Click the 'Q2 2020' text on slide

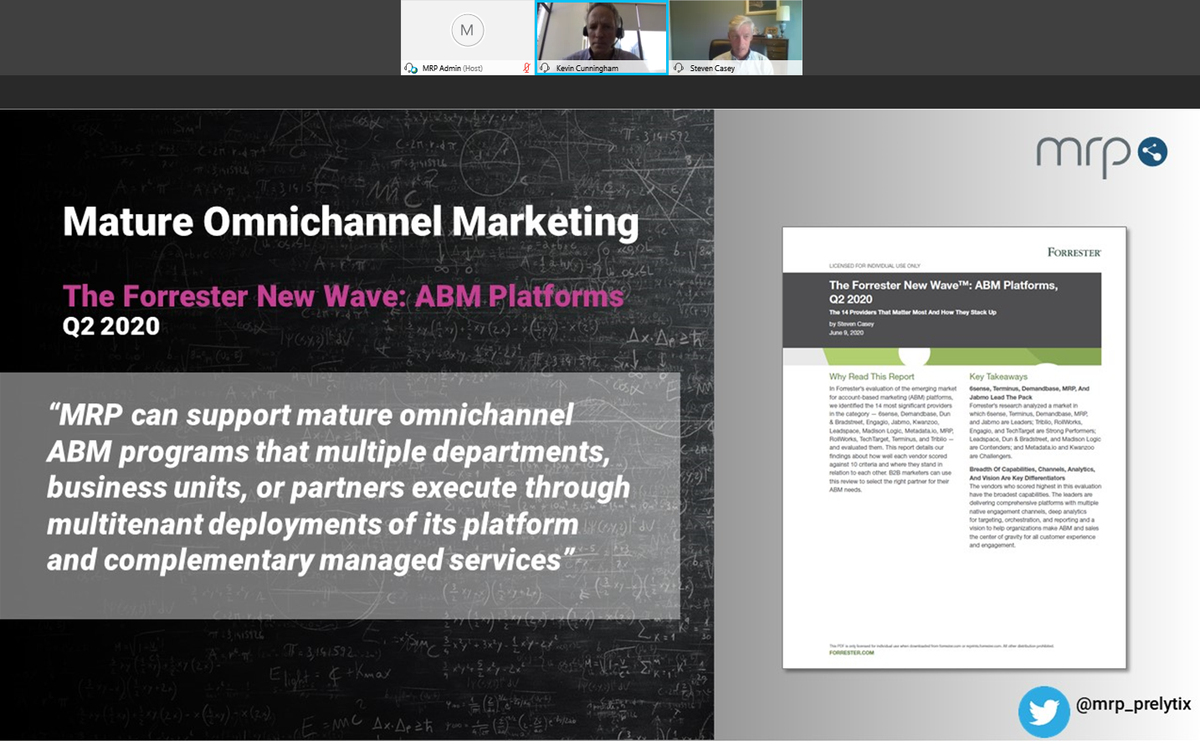coord(111,326)
